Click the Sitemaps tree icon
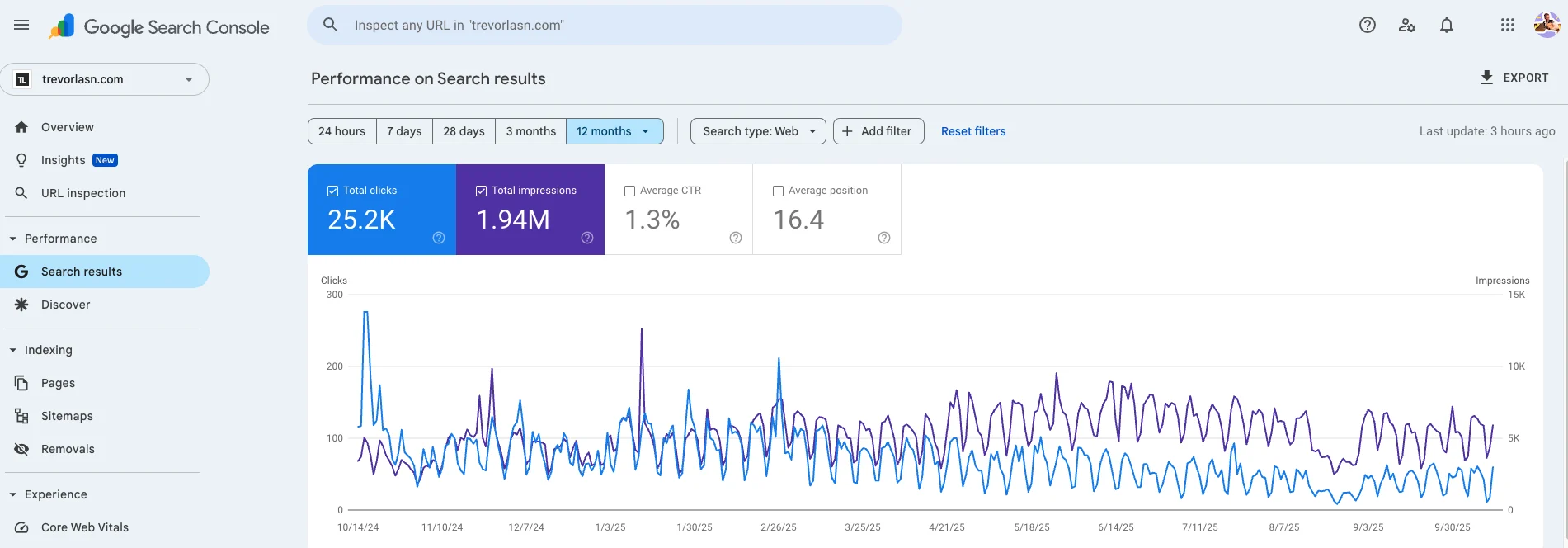Screen dimensions: 1568x548 [x=21, y=416]
